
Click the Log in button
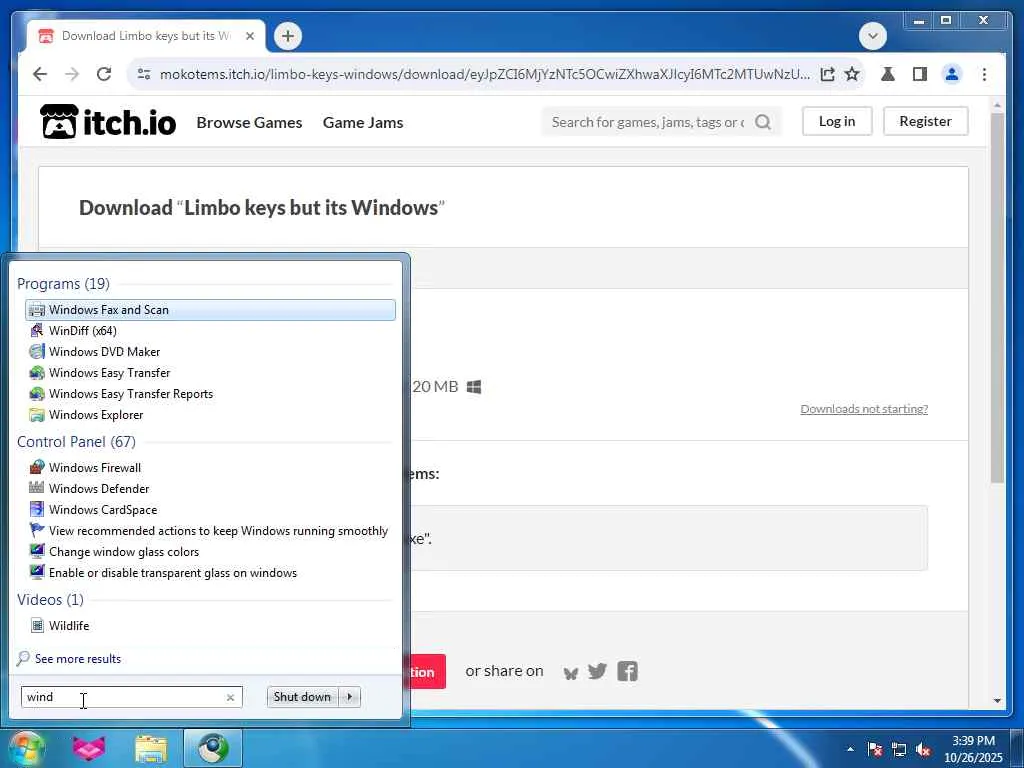(x=837, y=121)
